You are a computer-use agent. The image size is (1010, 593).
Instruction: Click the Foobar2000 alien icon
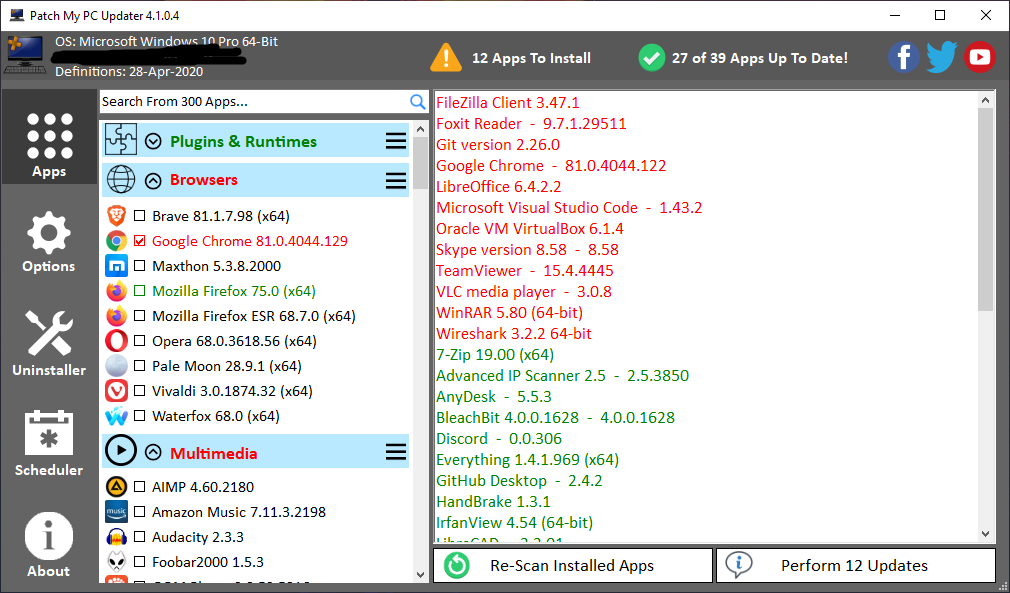click(x=117, y=562)
